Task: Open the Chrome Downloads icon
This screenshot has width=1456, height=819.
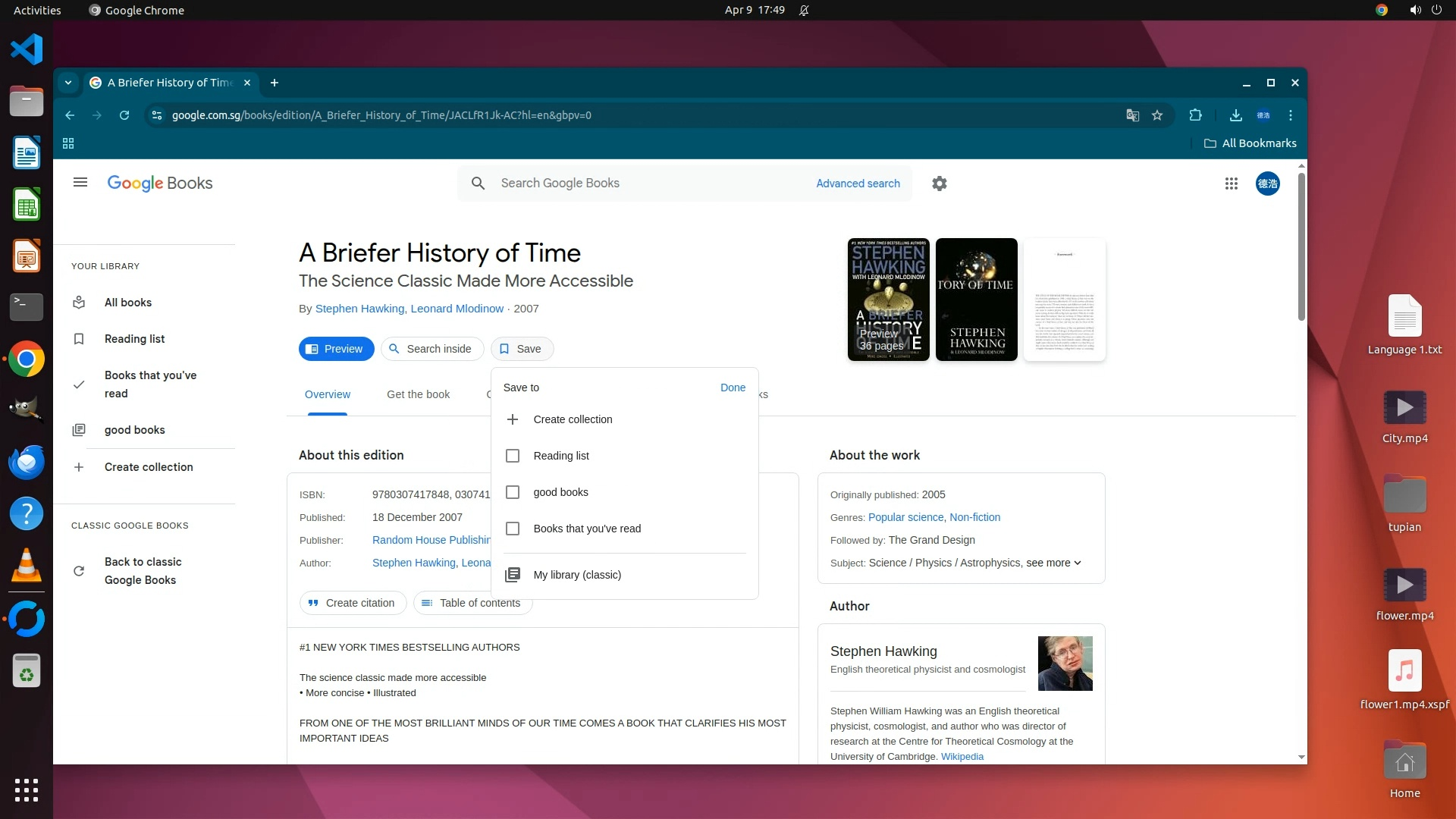Action: coord(1235,115)
